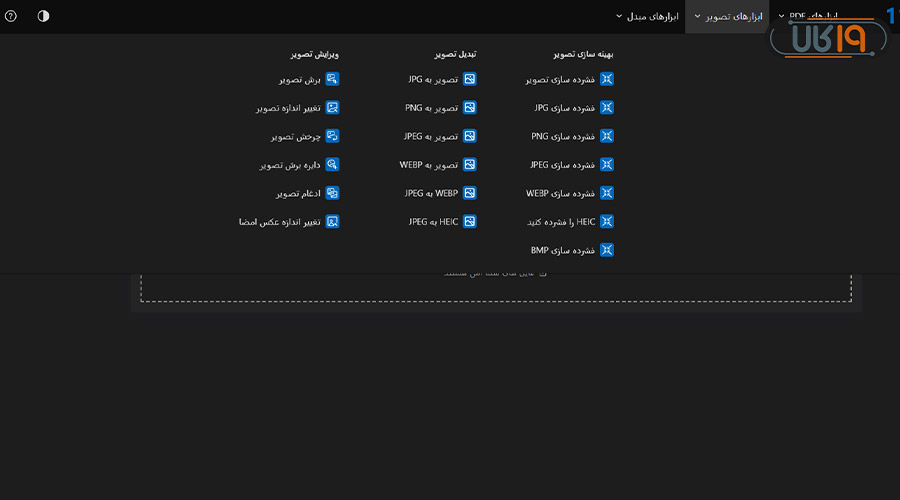Screen dimensions: 900x500
Task: Click the Compress PNG icon (فشرده سازی PNG)
Action: (606, 136)
